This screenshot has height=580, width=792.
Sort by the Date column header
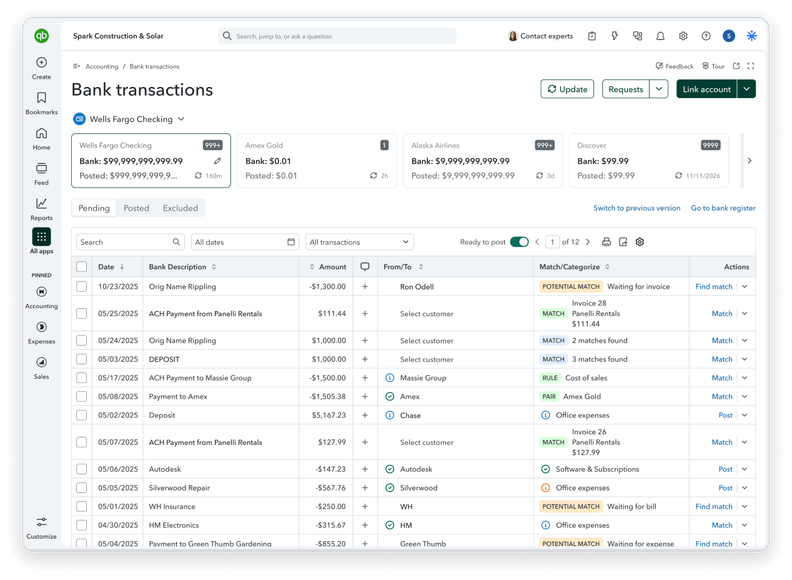(x=111, y=267)
